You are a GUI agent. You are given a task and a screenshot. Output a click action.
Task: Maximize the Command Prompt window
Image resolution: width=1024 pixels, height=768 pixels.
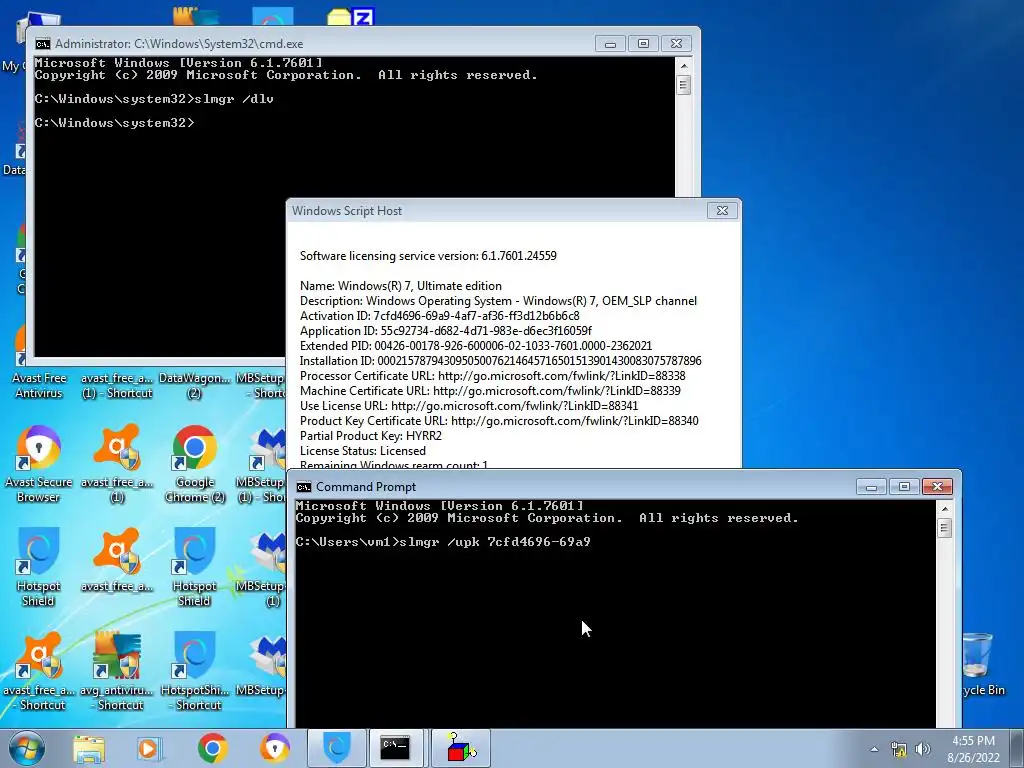pos(904,487)
